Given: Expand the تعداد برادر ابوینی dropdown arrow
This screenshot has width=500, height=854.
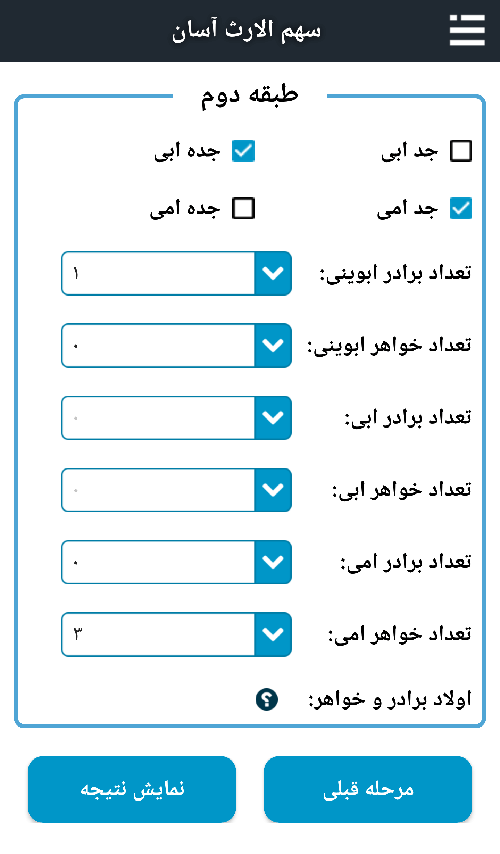Looking at the screenshot, I should (x=273, y=273).
